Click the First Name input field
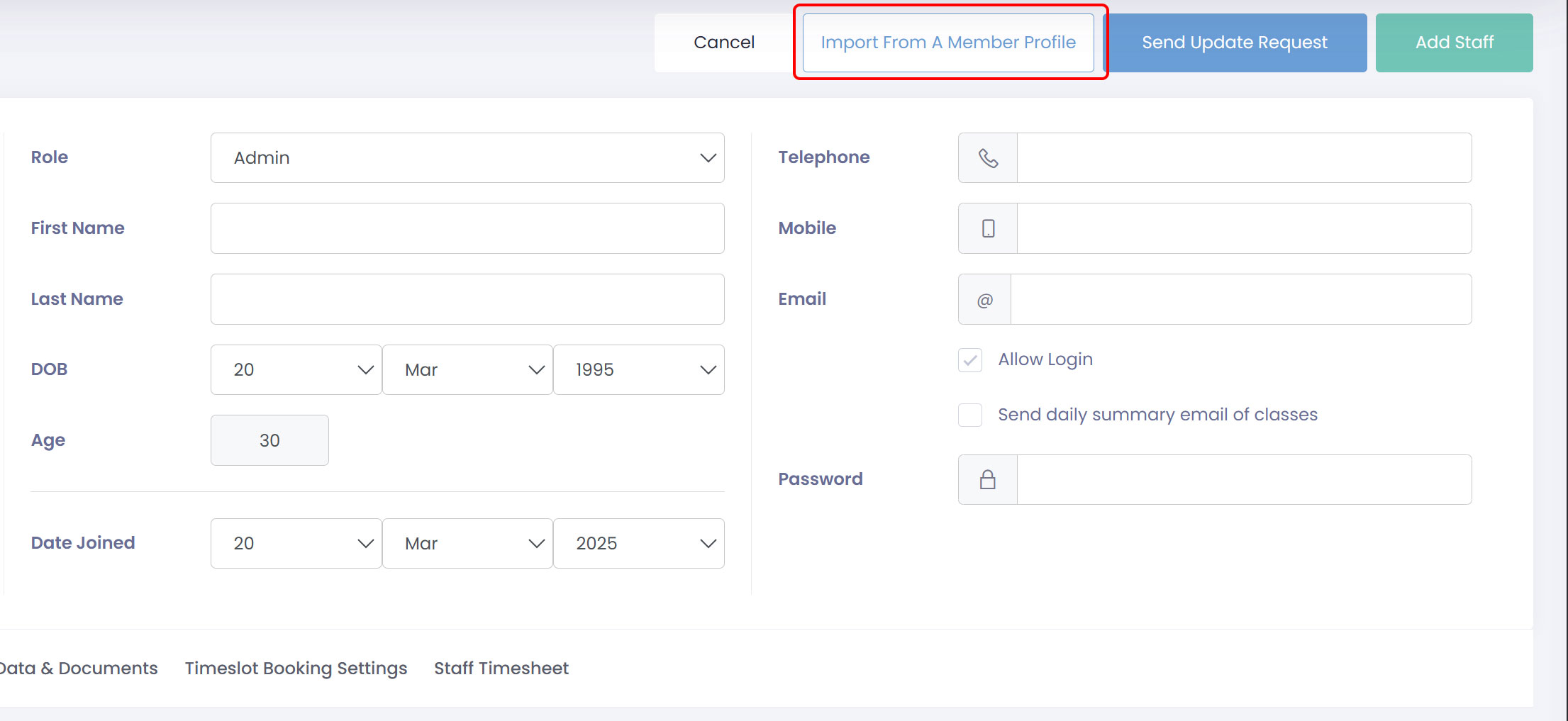Screen dimensions: 1568x721 click(x=467, y=228)
